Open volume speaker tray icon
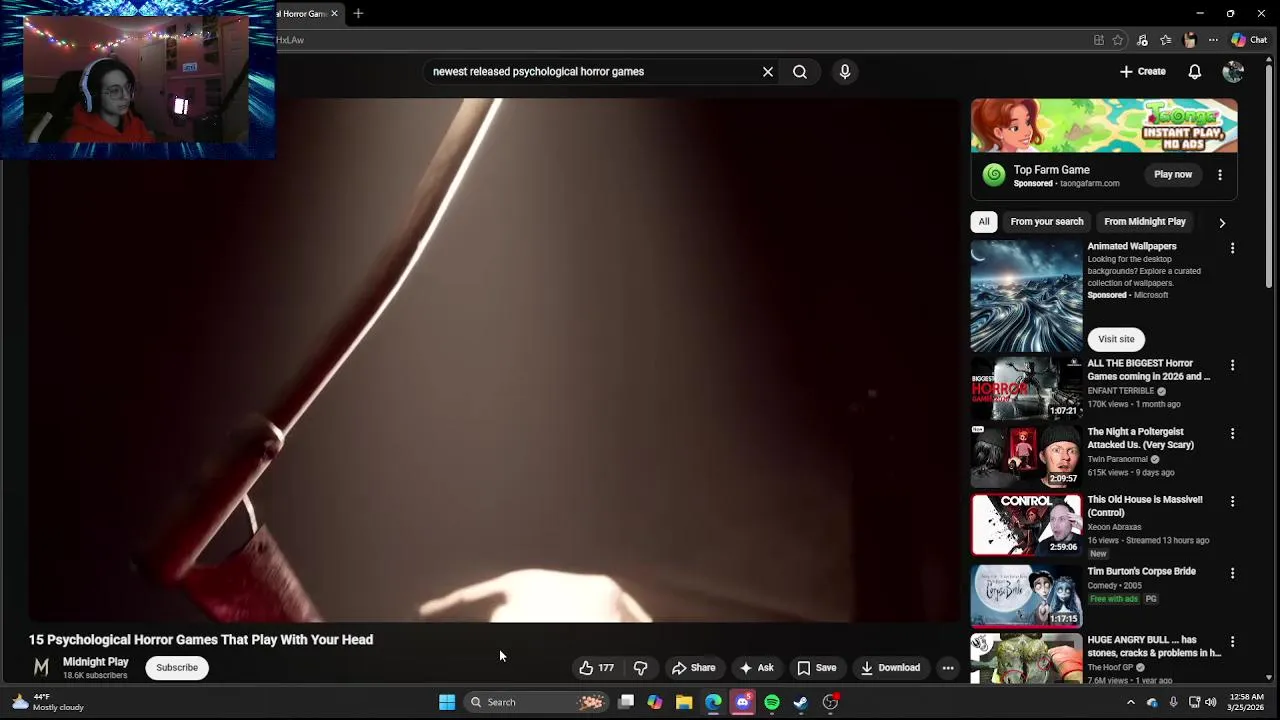 pos(1210,702)
